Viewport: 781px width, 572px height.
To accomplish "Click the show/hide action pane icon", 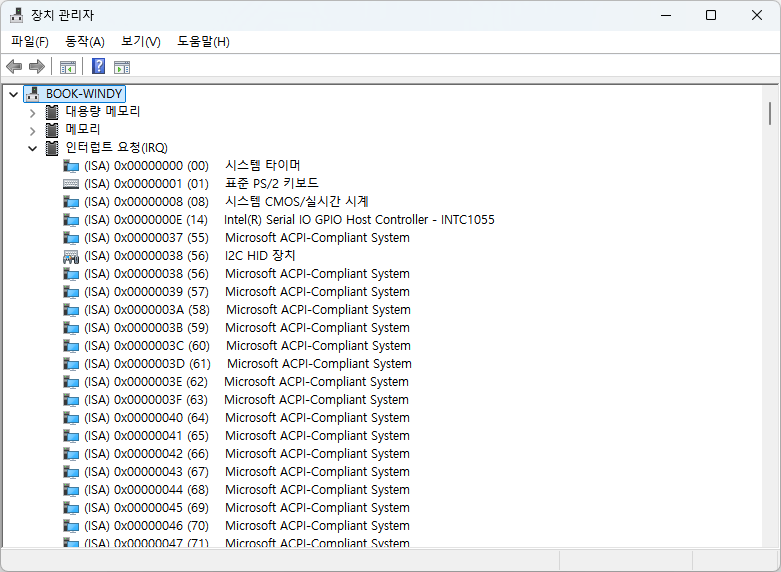I will pyautogui.click(x=122, y=67).
